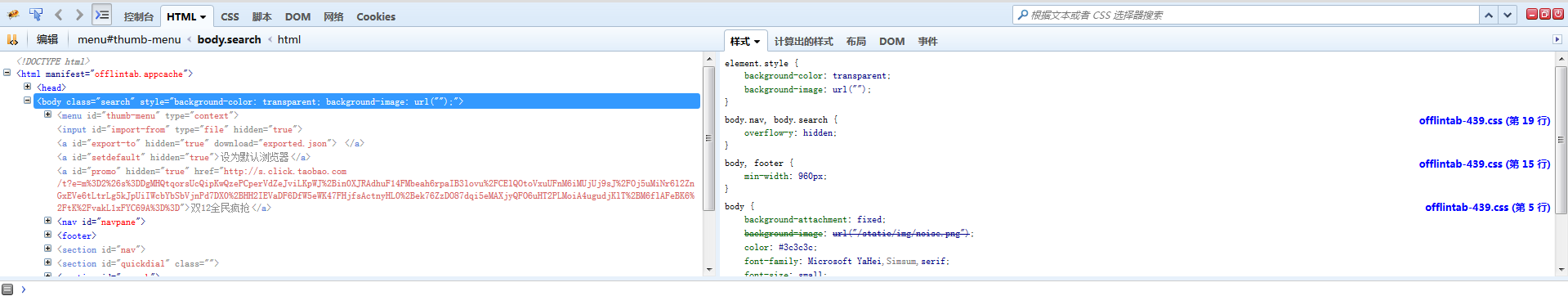This screenshot has height=296, width=1568.
Task: Open the HTML tab dropdown arrow
Action: [x=203, y=17]
